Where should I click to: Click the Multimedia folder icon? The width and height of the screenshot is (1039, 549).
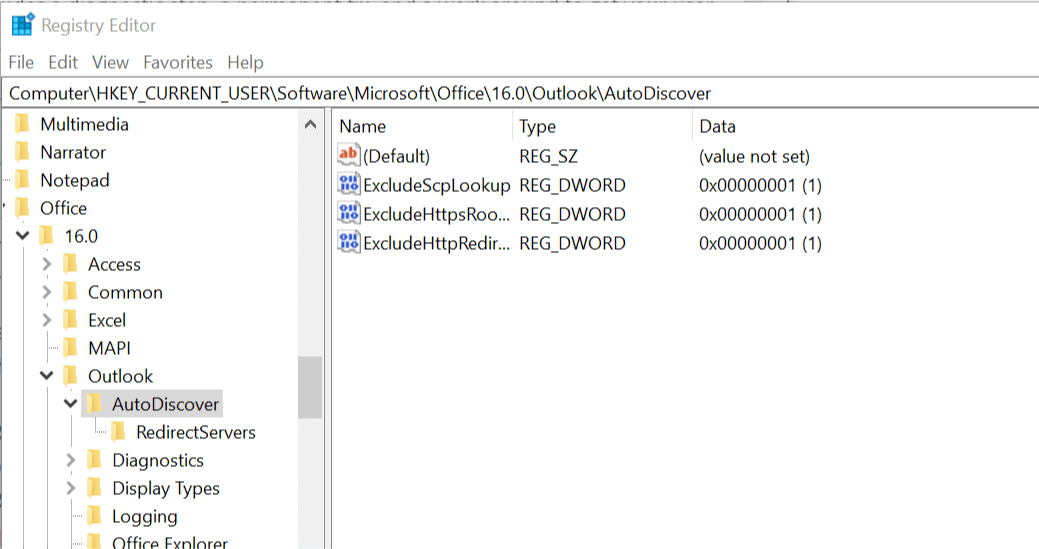point(23,124)
